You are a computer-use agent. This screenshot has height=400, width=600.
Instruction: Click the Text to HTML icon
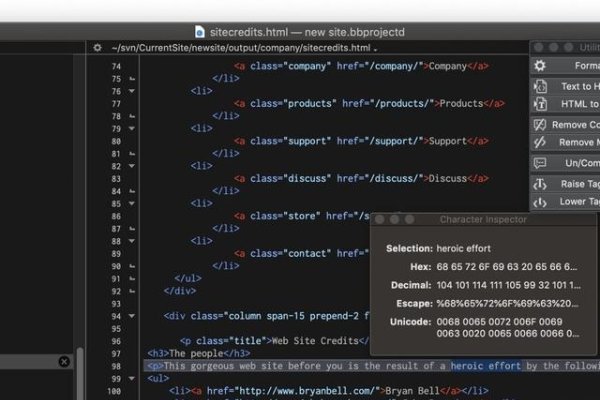coord(541,86)
